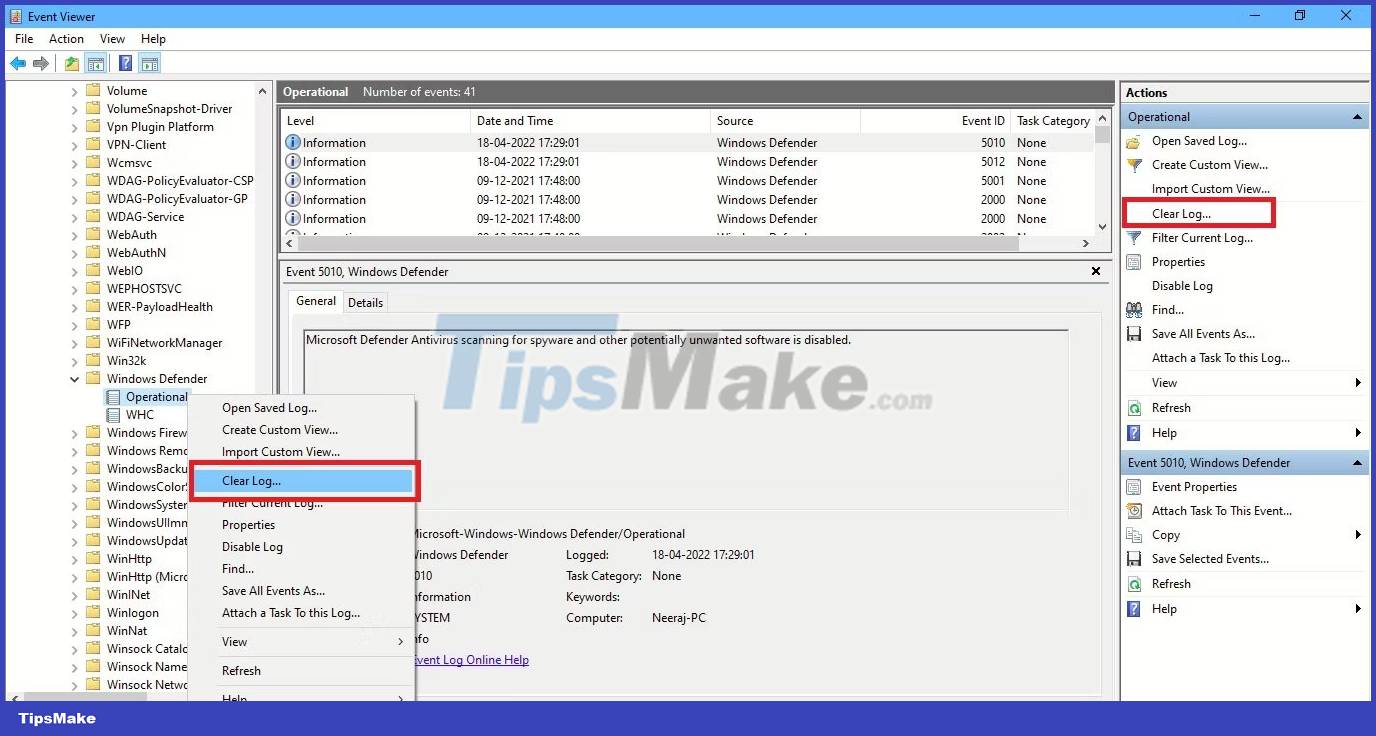
Task: Click the Show/Hide Console Tree toolbar icon
Action: pyautogui.click(x=96, y=63)
